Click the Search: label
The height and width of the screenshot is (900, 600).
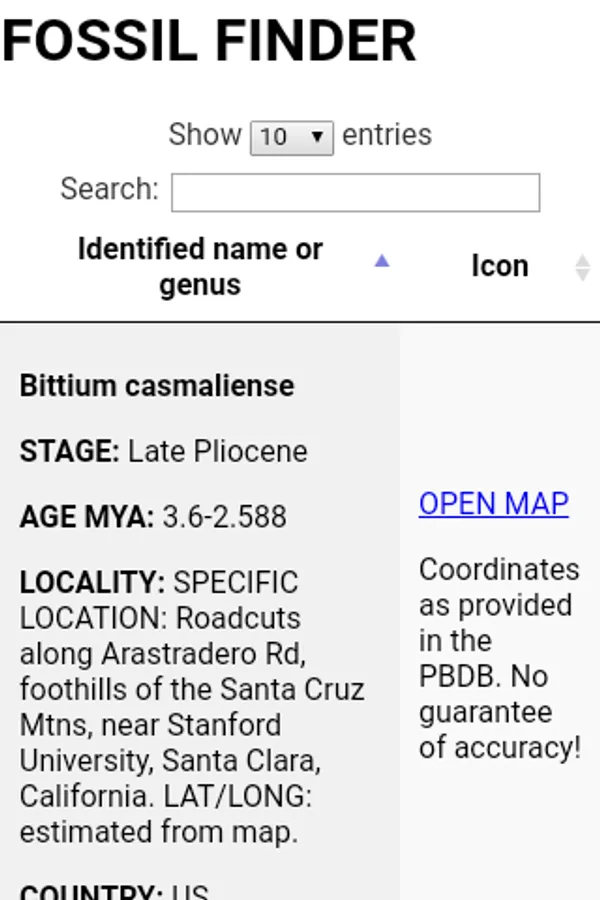pyautogui.click(x=109, y=189)
